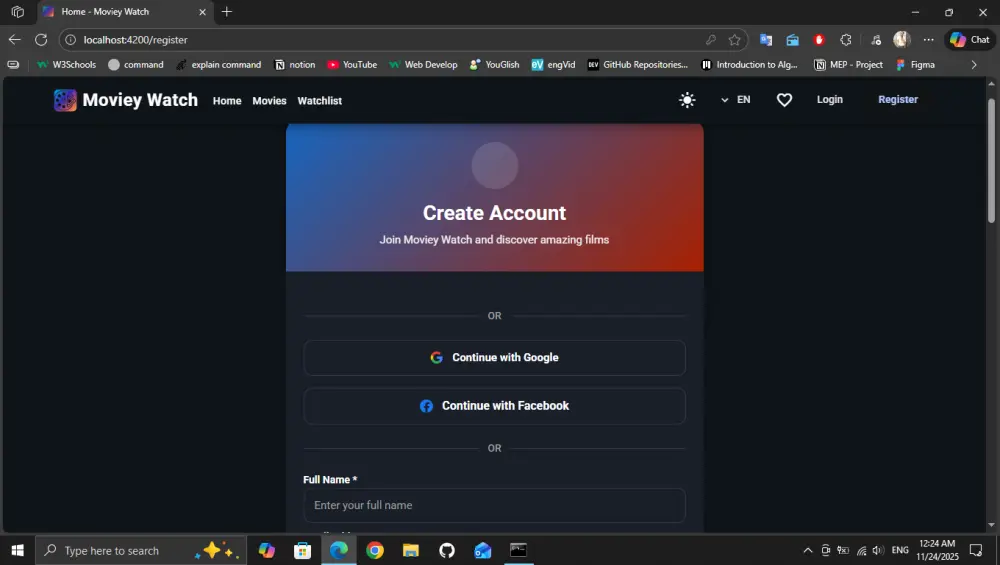Open Chrome from the taskbar
The height and width of the screenshot is (565, 1000).
[x=375, y=550]
